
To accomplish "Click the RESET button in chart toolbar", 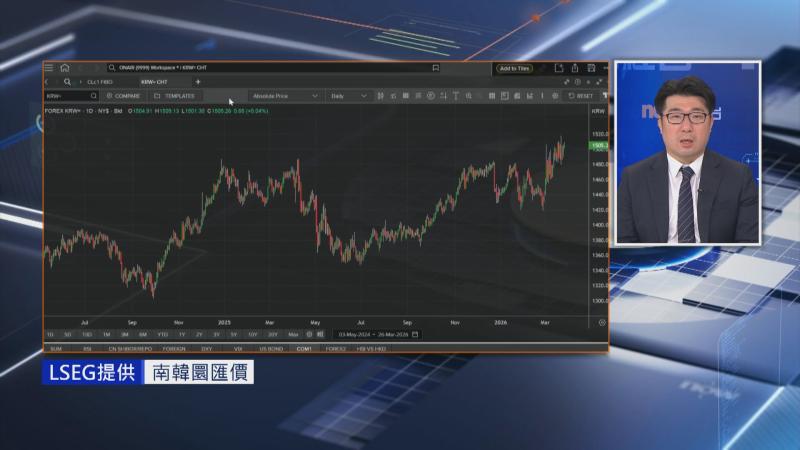I will pos(581,96).
